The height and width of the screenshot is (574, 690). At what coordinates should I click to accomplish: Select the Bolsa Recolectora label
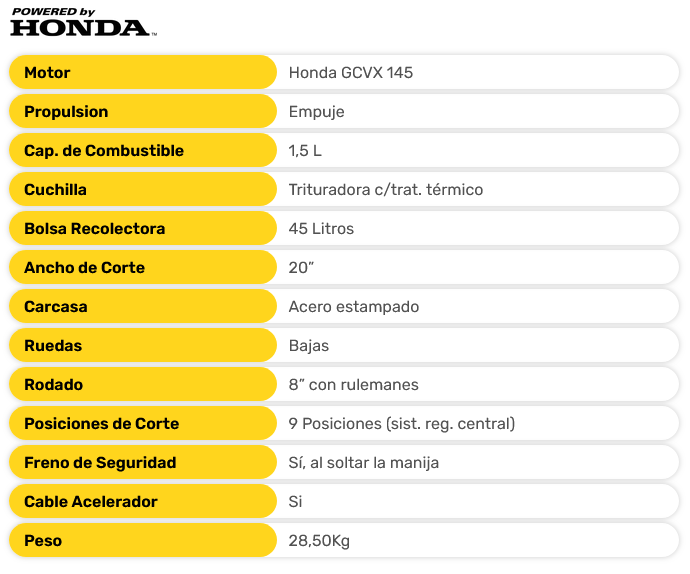point(95,228)
